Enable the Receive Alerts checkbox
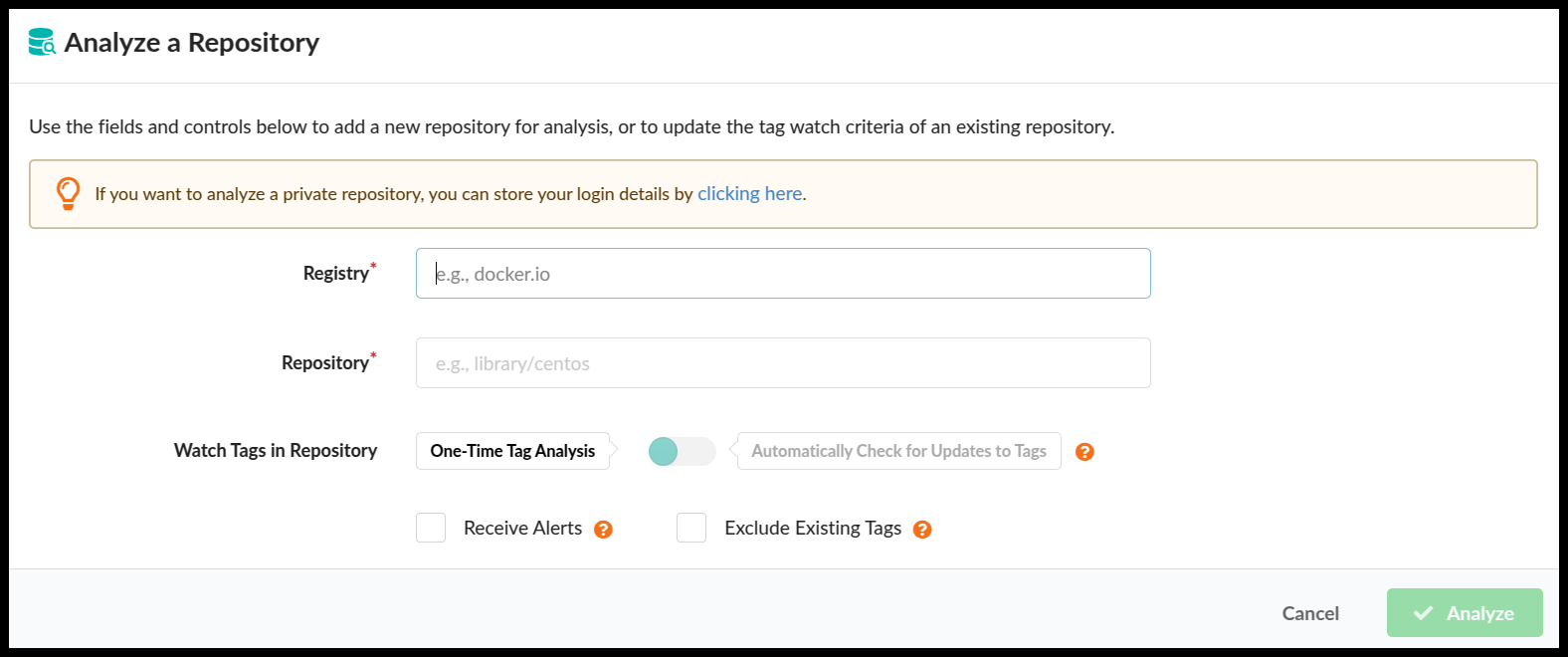This screenshot has height=657, width=1568. (x=431, y=528)
